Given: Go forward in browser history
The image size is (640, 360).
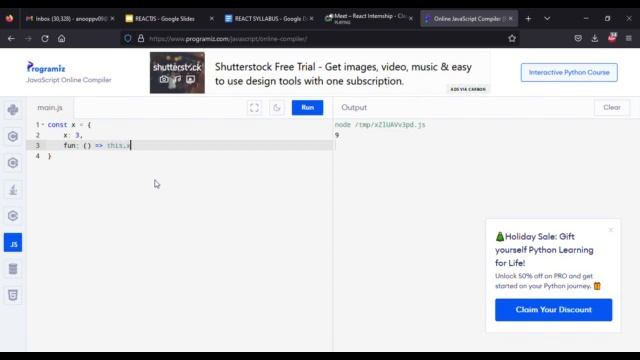Looking at the screenshot, I should [28, 39].
